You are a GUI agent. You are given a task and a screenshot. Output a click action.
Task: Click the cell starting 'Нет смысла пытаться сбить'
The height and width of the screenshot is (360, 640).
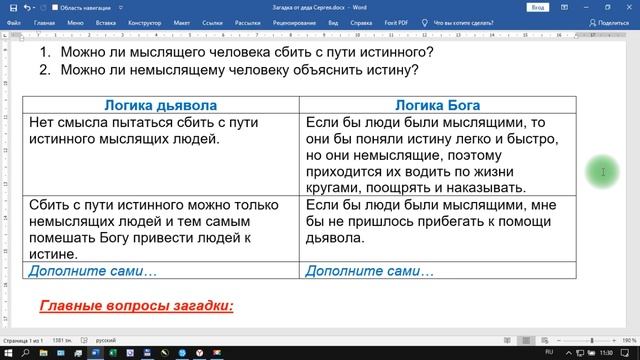pyautogui.click(x=161, y=155)
